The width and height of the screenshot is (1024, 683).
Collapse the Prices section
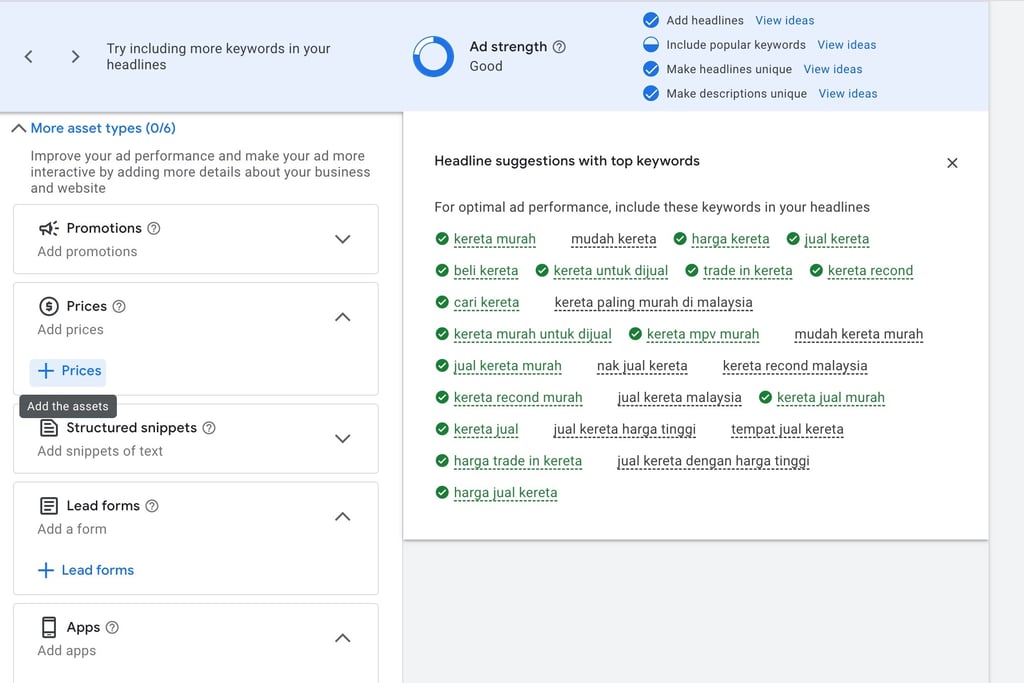click(x=342, y=317)
